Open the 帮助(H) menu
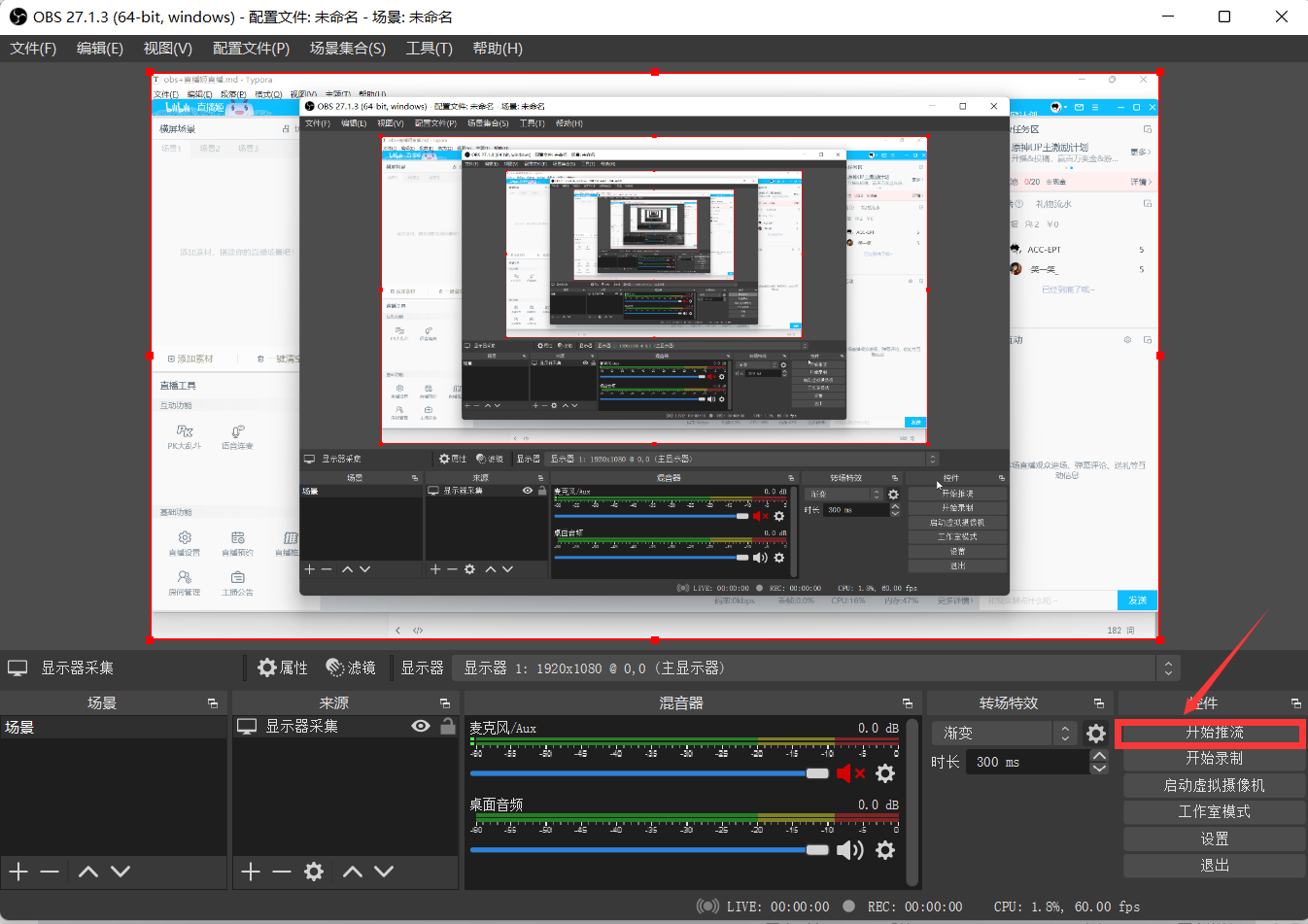Viewport: 1308px width, 924px height. (498, 48)
